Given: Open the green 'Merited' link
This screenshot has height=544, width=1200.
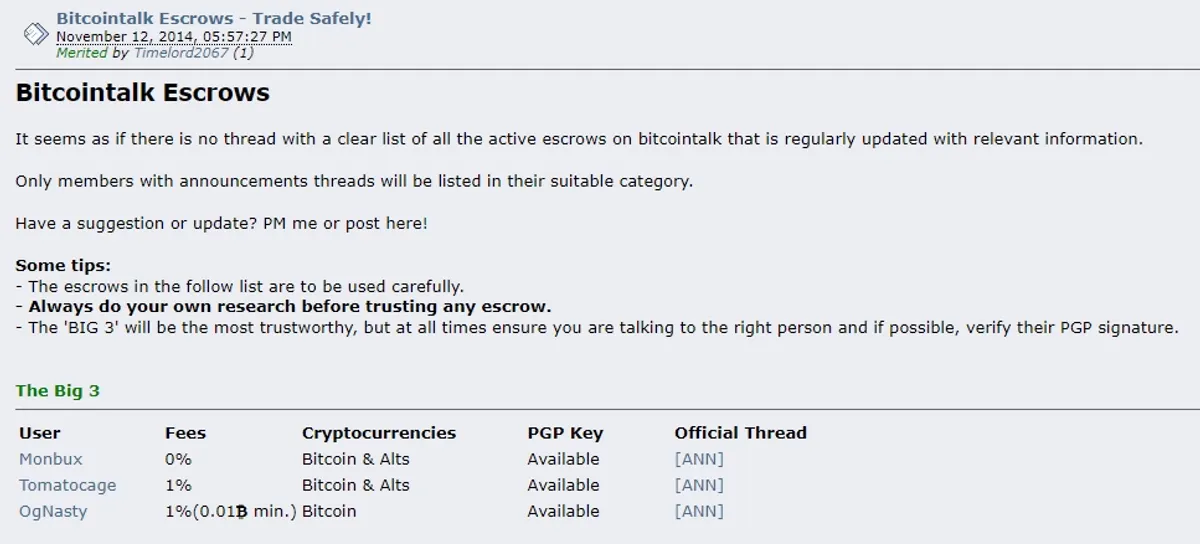Looking at the screenshot, I should coord(81,53).
